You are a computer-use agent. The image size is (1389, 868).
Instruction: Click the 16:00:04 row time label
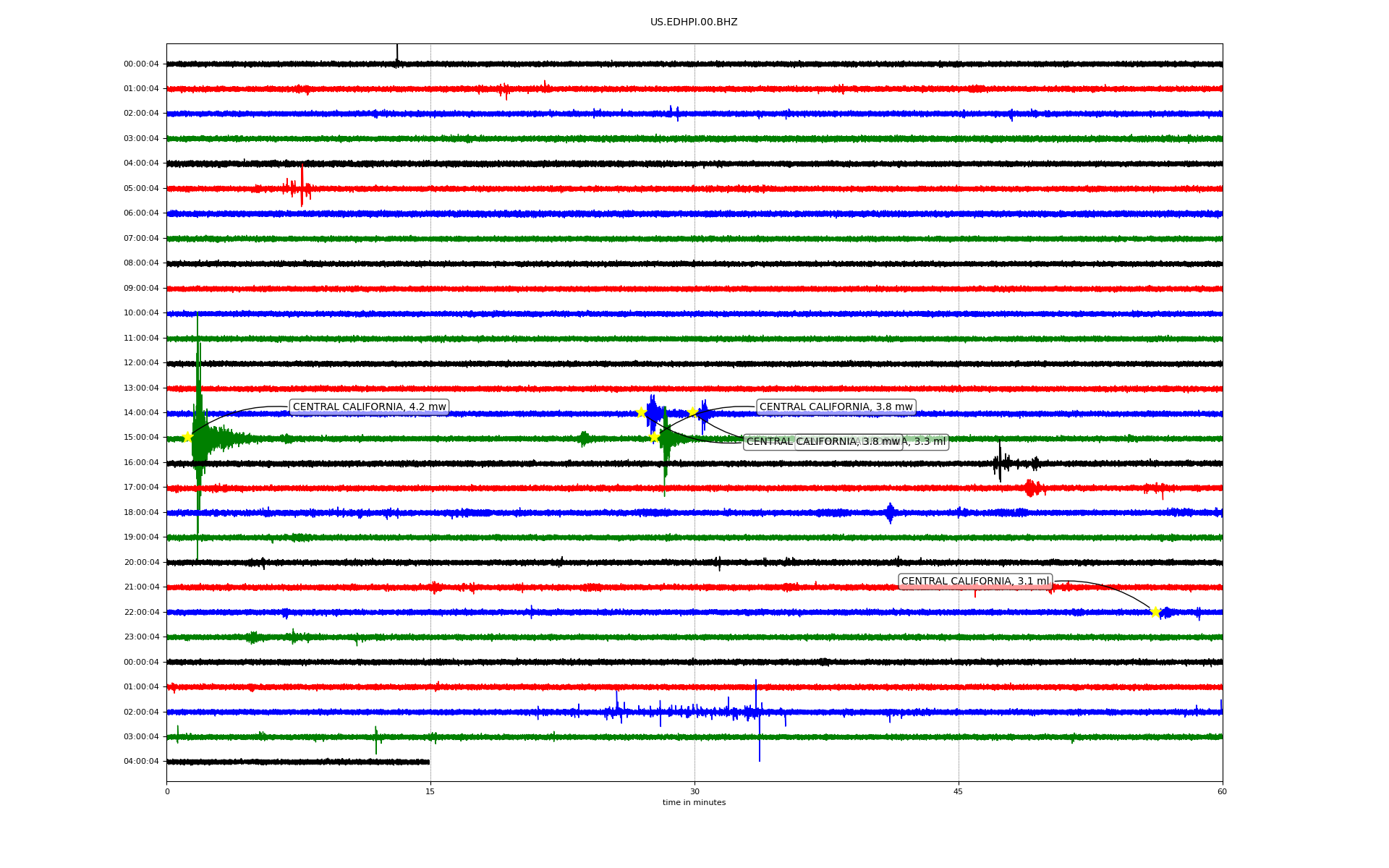coord(141,463)
